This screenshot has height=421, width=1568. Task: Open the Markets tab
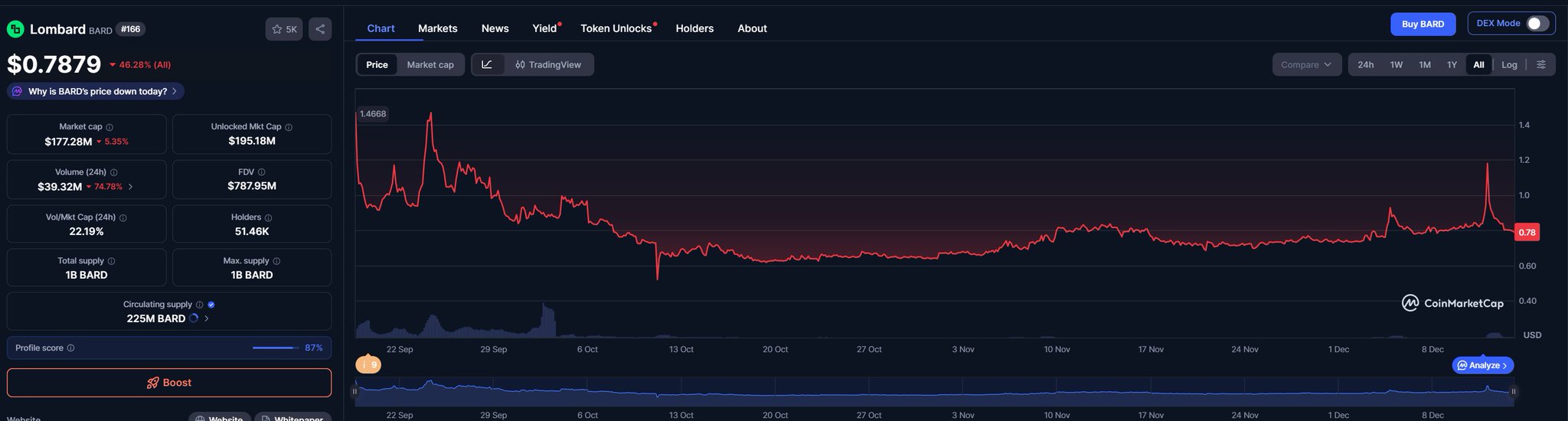[438, 28]
